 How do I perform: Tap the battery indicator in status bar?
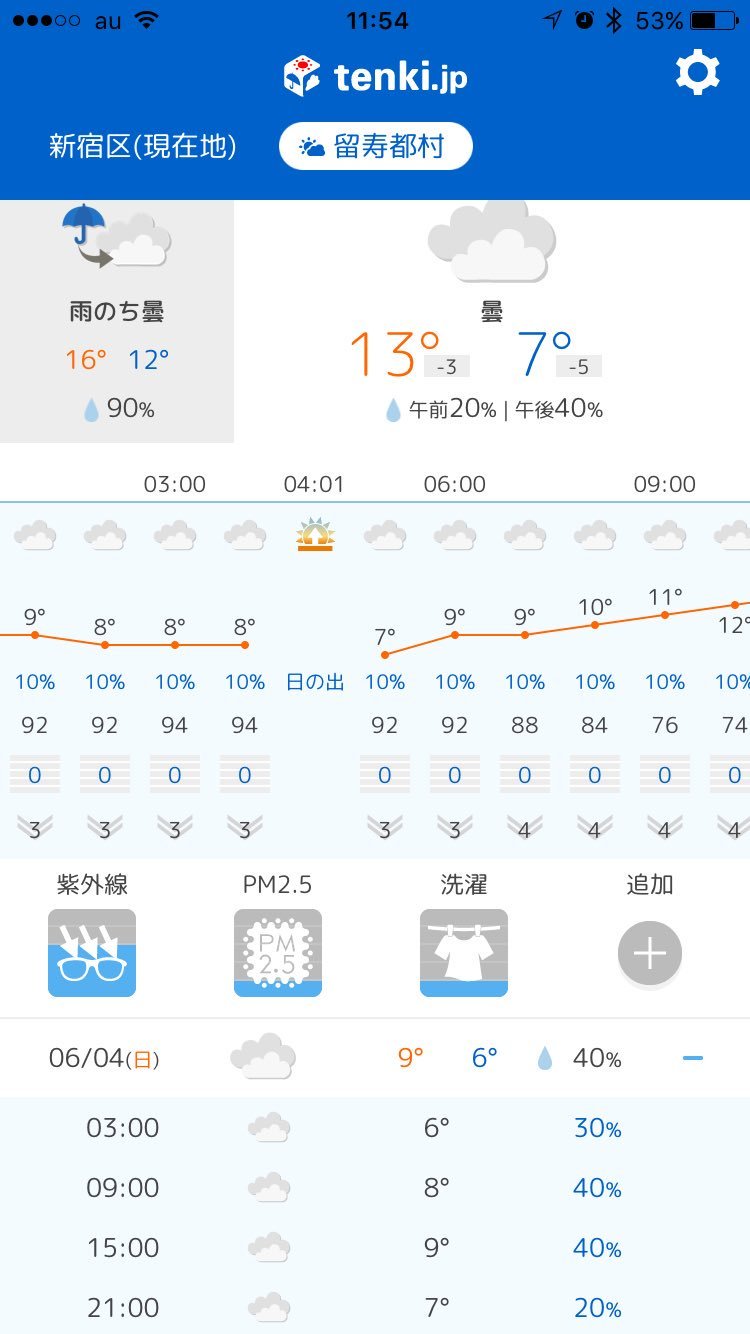pos(716,20)
